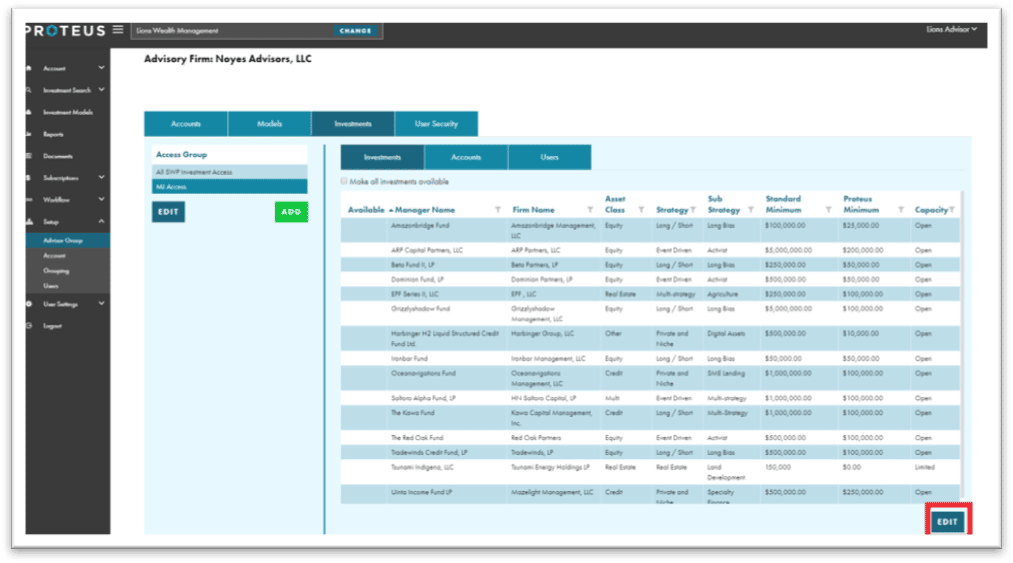Select Users under Setup in sidebar

[51, 286]
